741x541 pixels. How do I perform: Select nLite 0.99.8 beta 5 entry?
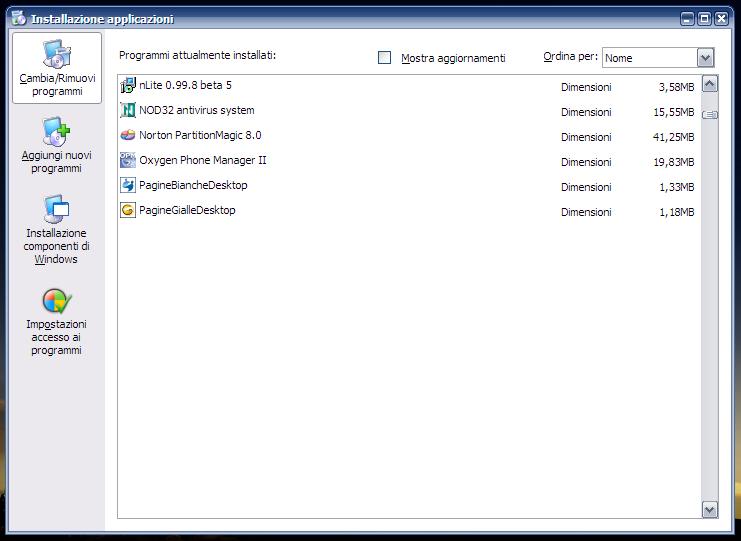coord(409,86)
